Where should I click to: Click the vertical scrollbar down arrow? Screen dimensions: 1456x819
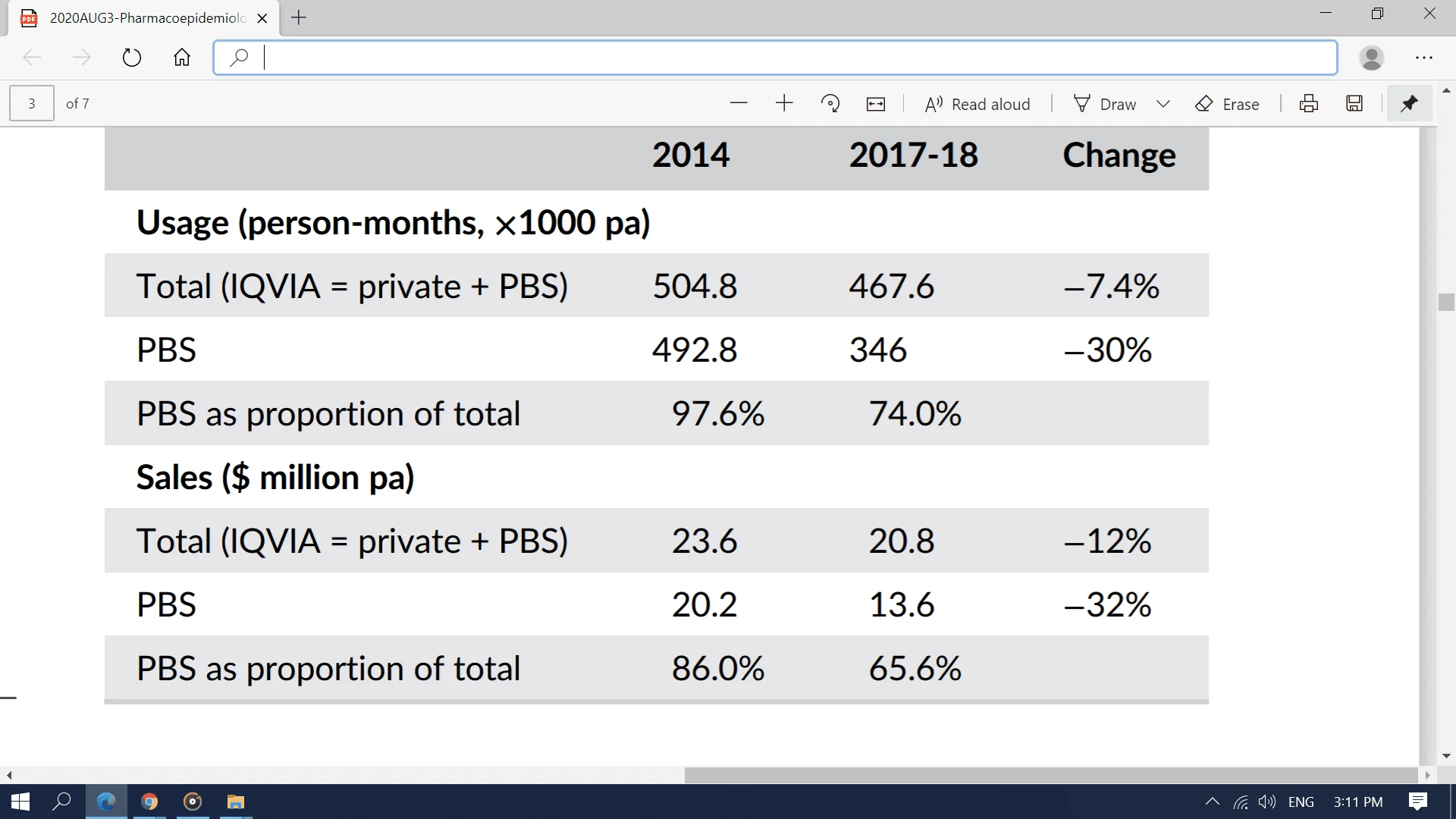pyautogui.click(x=1446, y=756)
